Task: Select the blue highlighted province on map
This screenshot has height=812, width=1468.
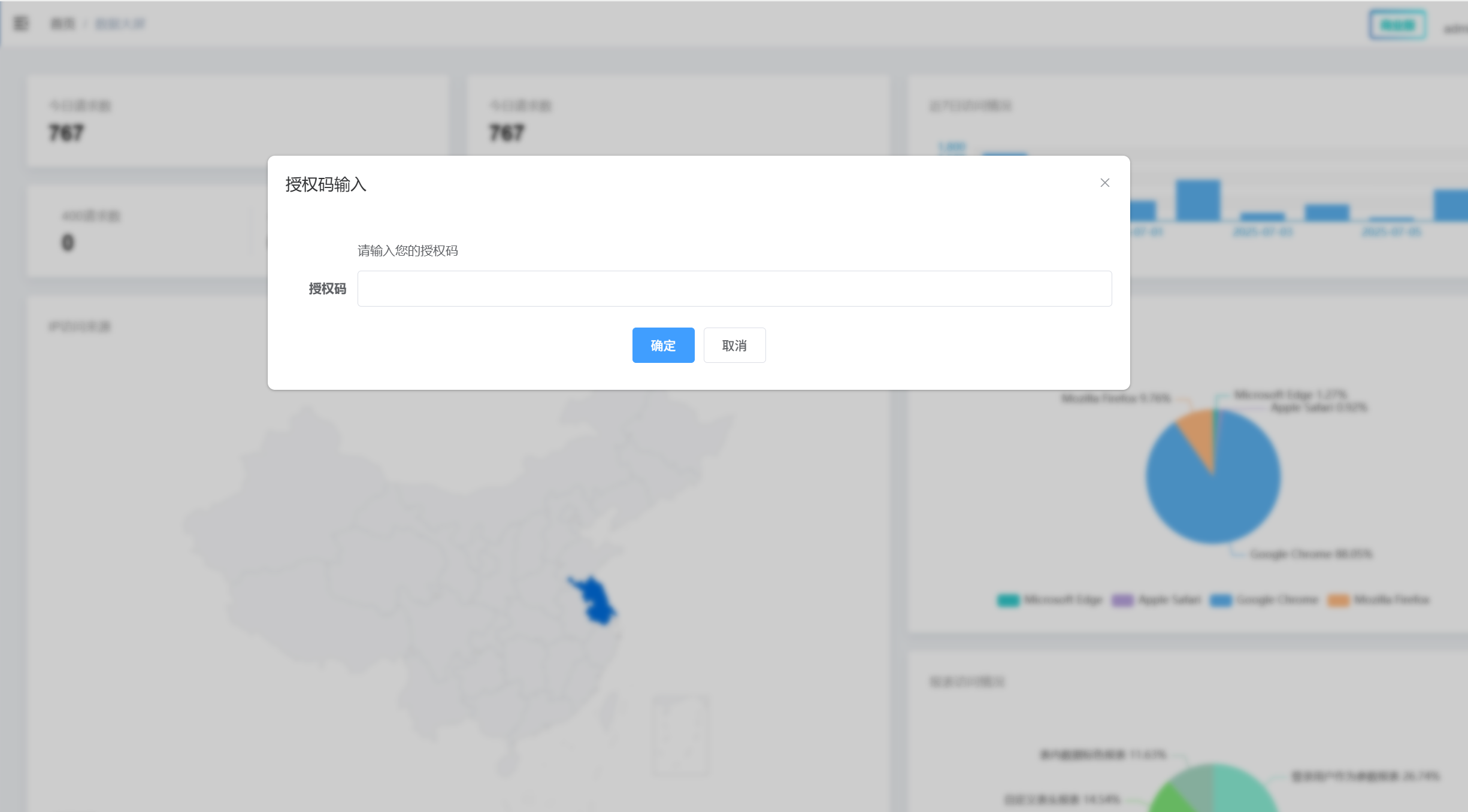Action: (596, 601)
